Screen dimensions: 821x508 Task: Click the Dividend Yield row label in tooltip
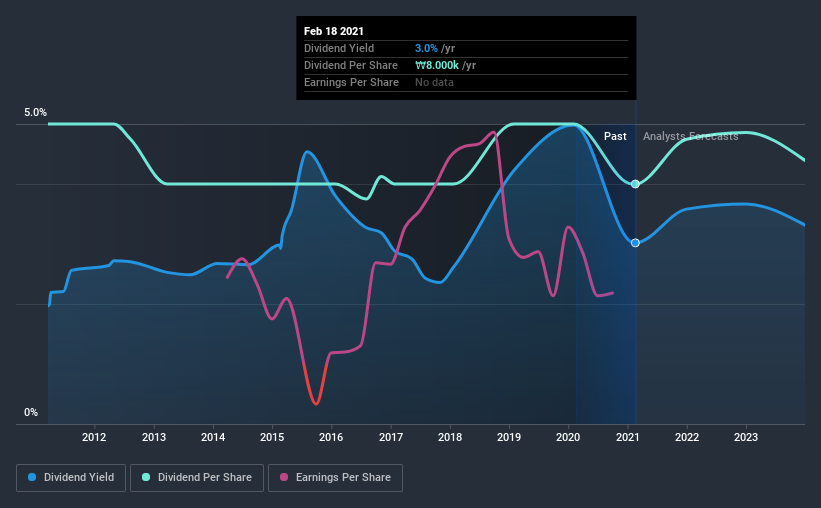[x=339, y=49]
